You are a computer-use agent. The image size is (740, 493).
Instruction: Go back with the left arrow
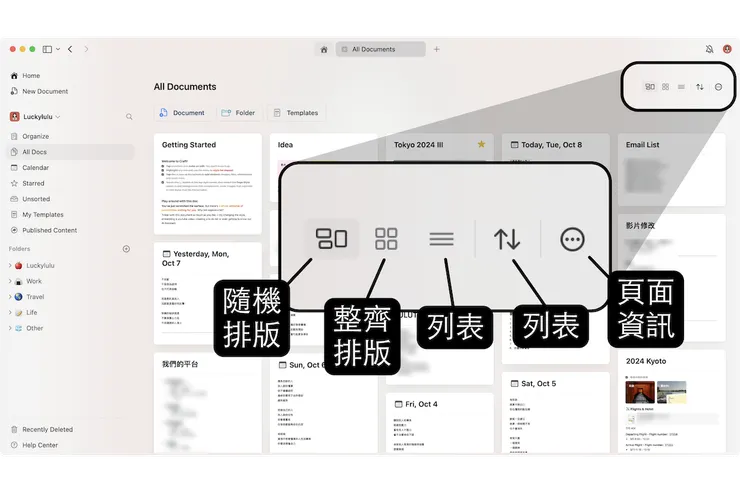[70, 49]
